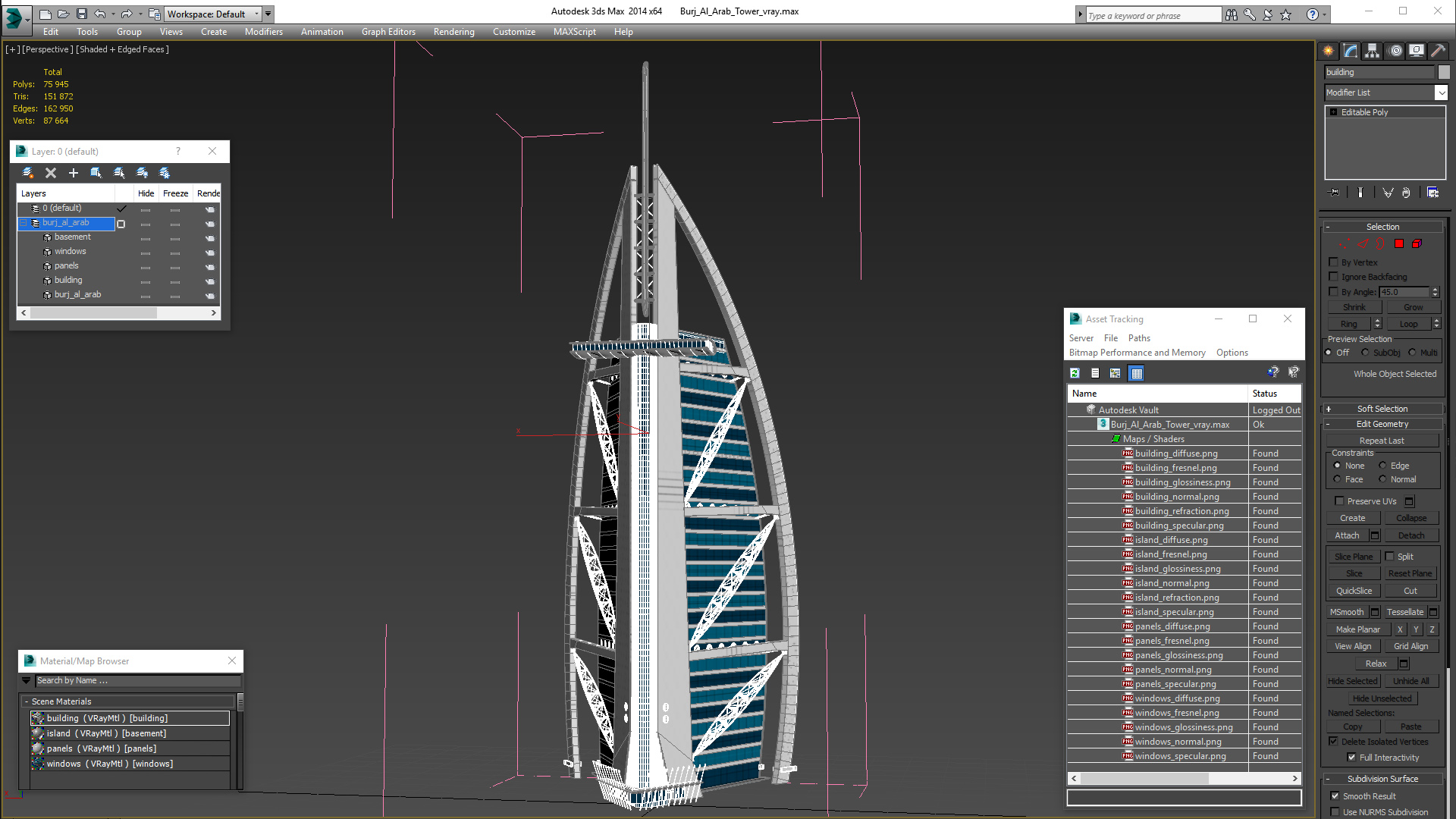Click the Grow selection button
The image size is (1456, 819).
point(1413,307)
